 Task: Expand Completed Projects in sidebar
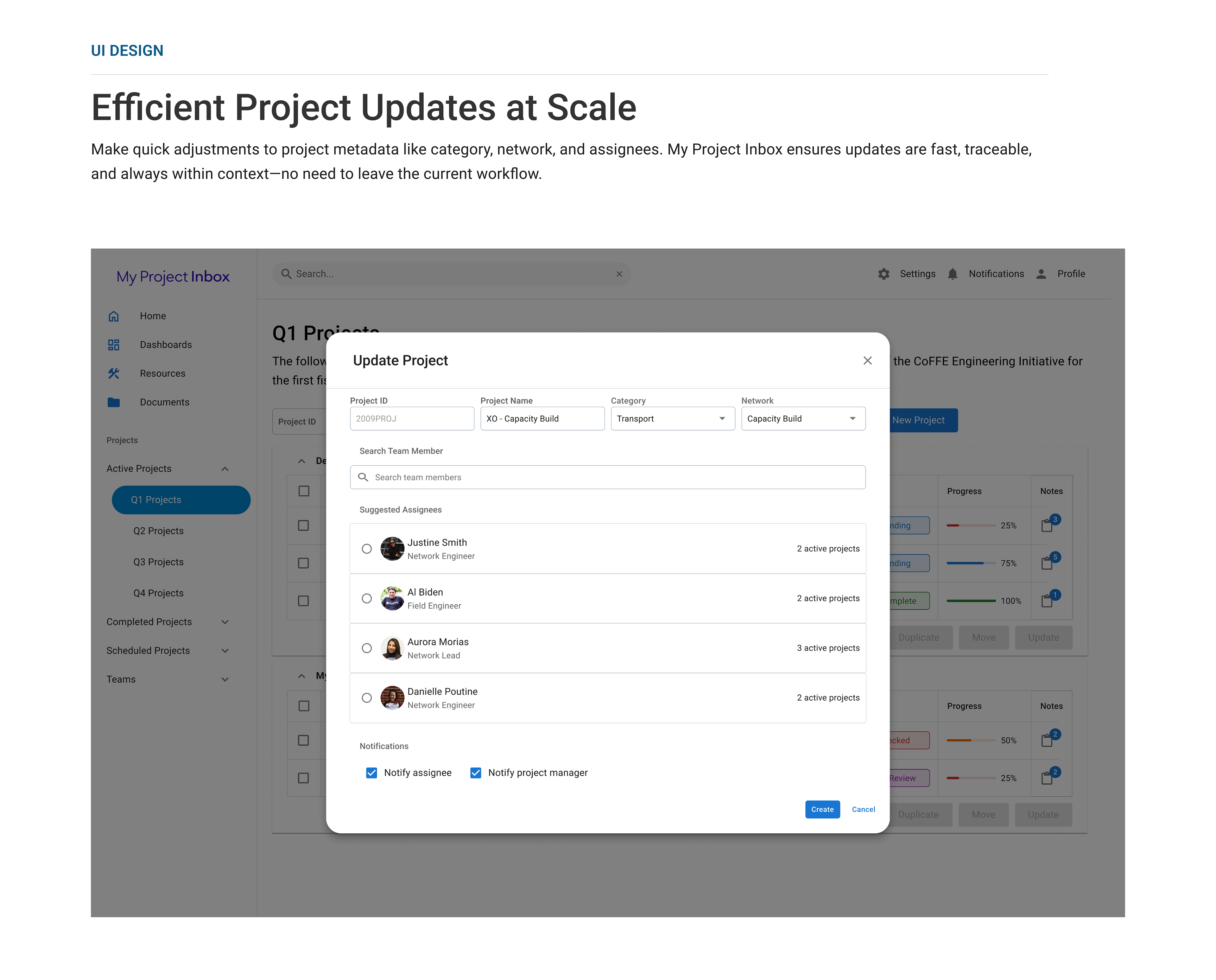[168, 622]
